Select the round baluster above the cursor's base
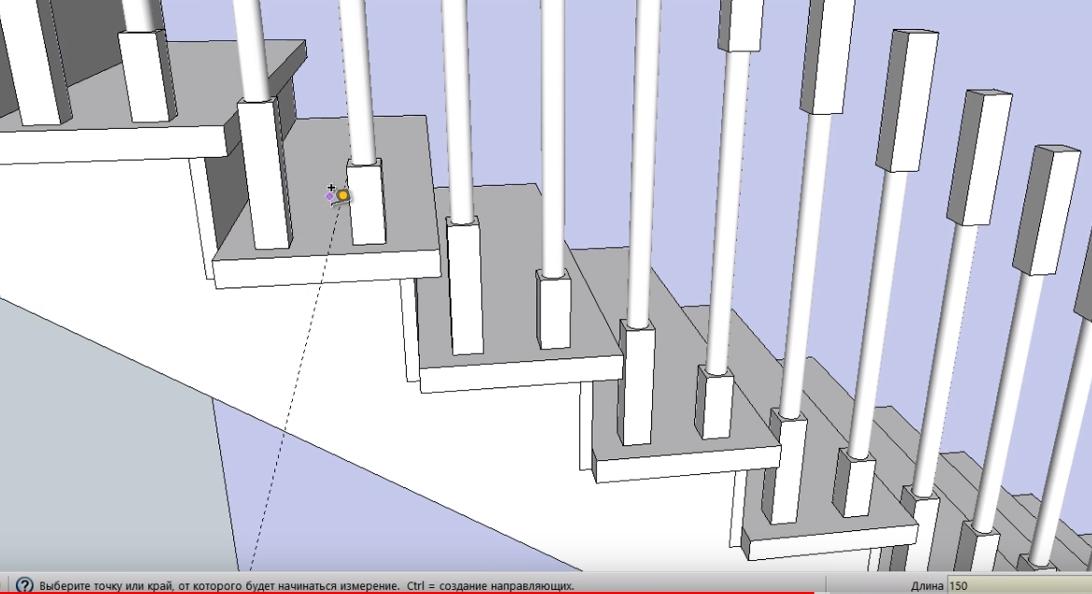This screenshot has width=1092, height=594. [358, 80]
